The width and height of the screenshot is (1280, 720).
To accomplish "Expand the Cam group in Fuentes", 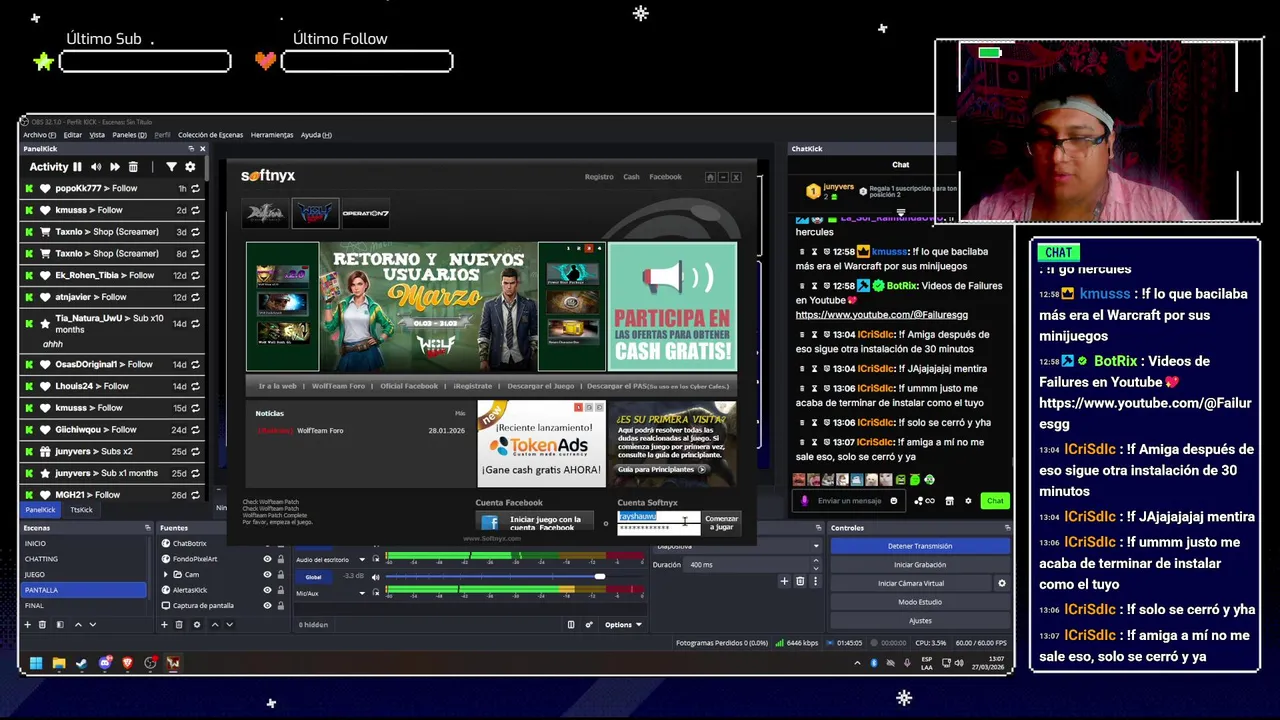I will (x=166, y=575).
